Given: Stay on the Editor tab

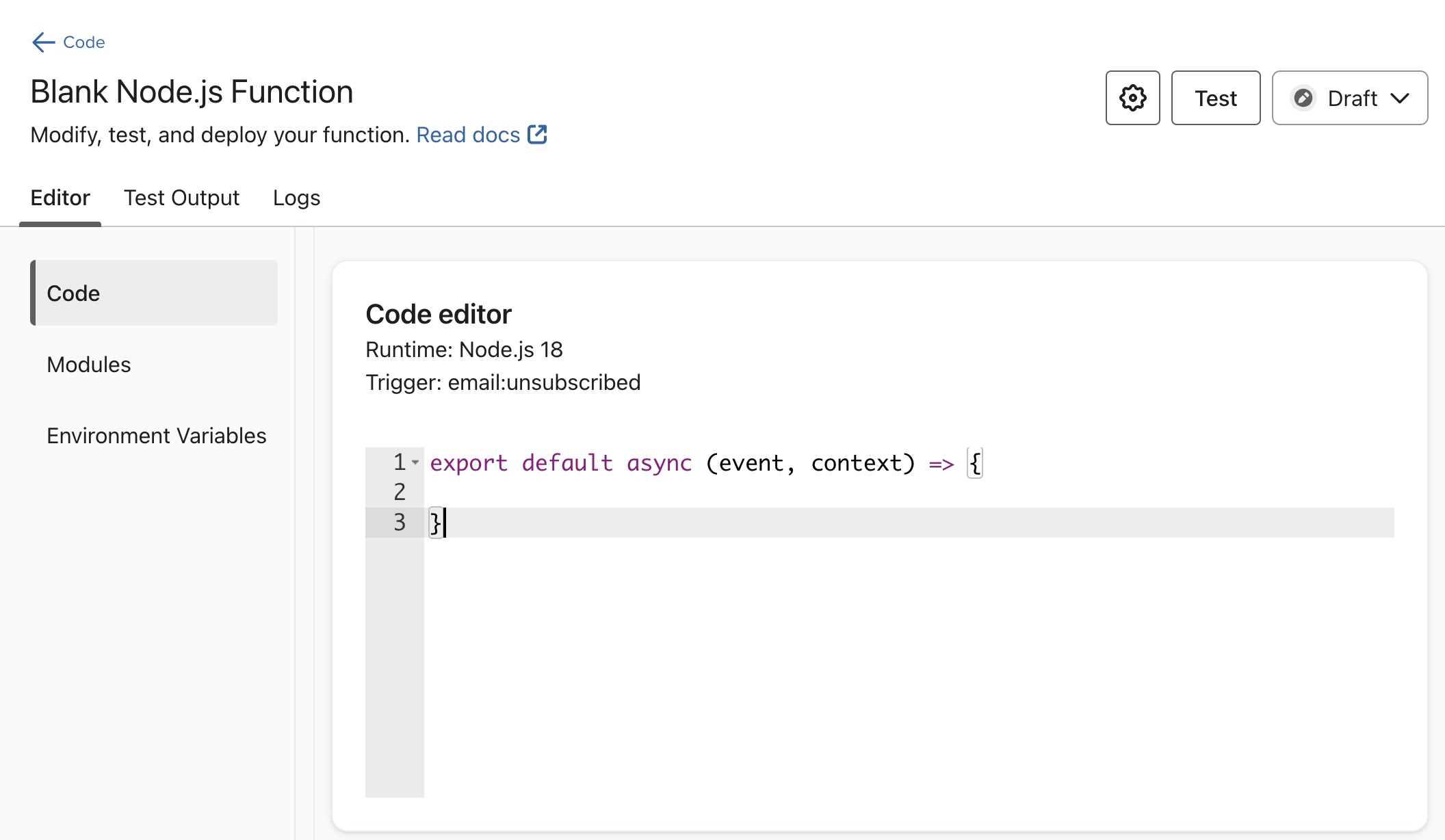Looking at the screenshot, I should pos(60,198).
